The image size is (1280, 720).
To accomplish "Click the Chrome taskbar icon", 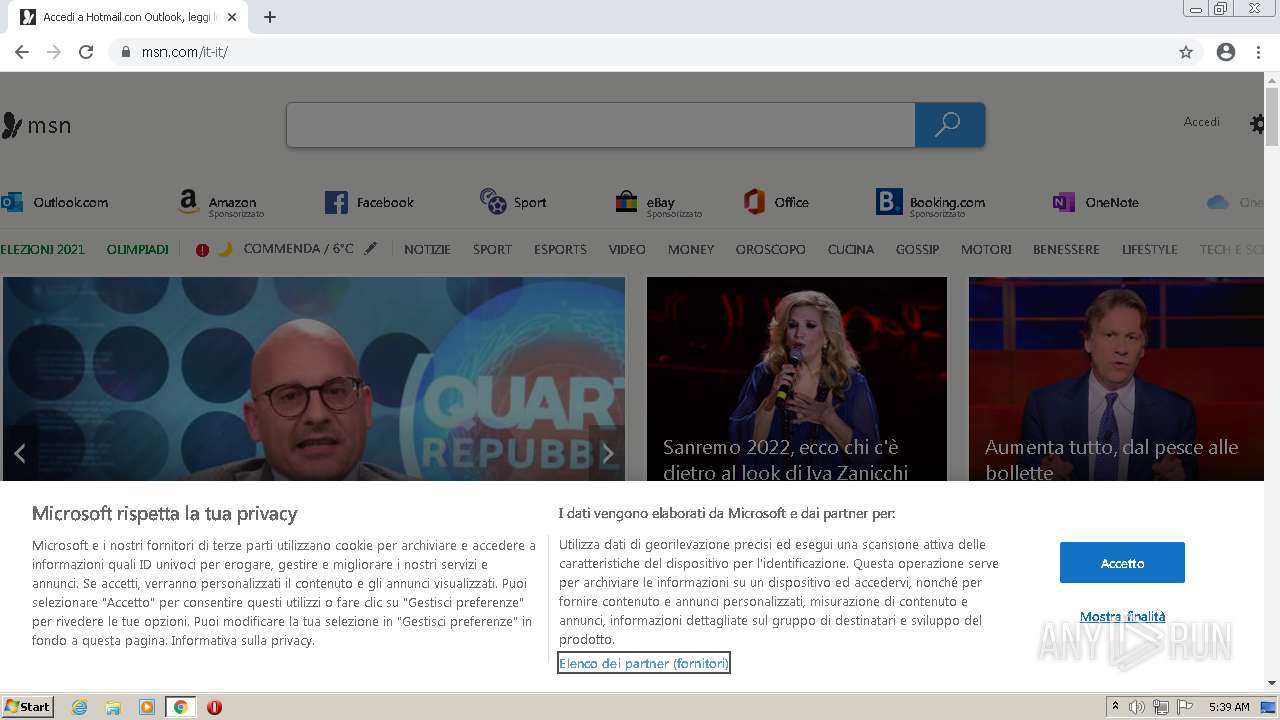I will (180, 707).
